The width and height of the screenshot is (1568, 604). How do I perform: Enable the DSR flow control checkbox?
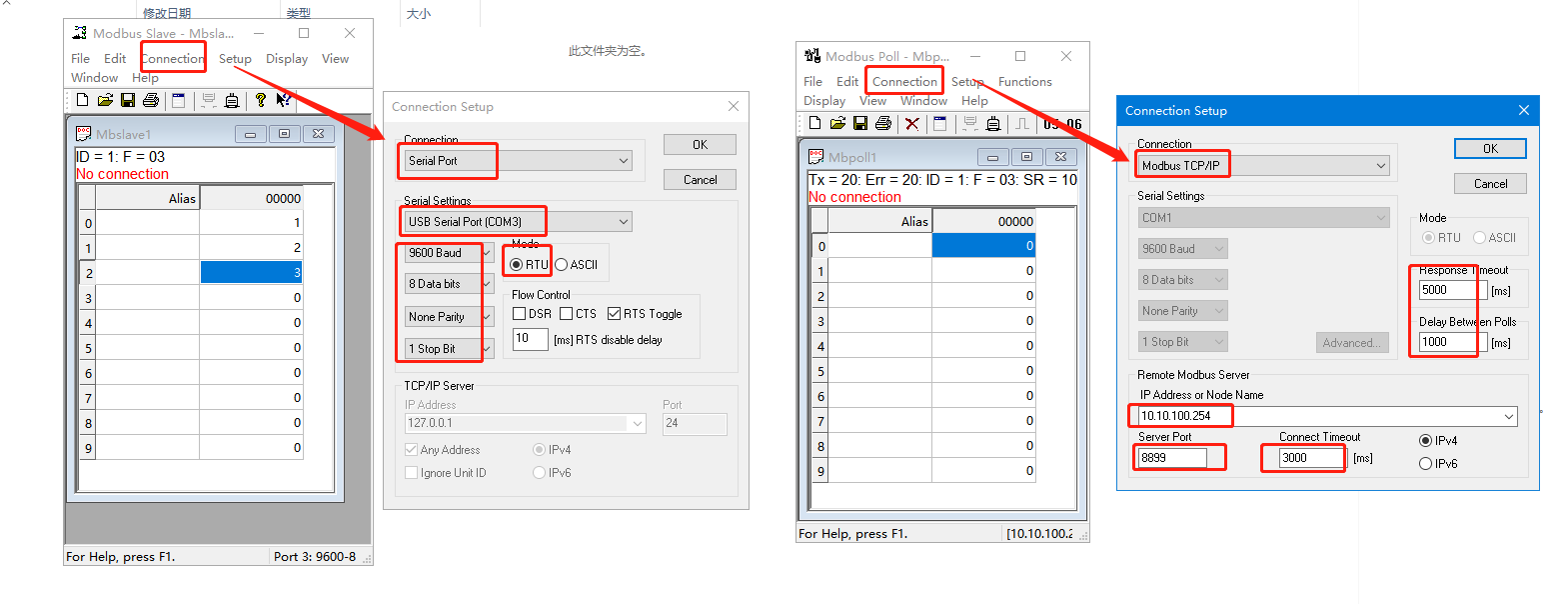click(x=520, y=314)
